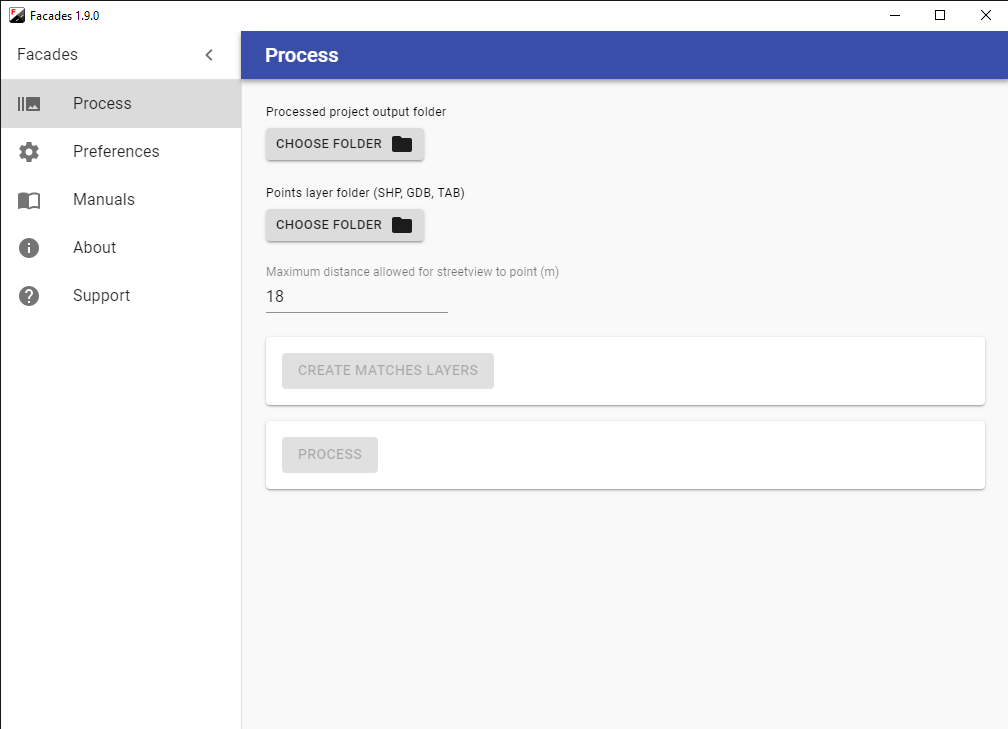
Task: Open the Support menu item
Action: (x=121, y=296)
